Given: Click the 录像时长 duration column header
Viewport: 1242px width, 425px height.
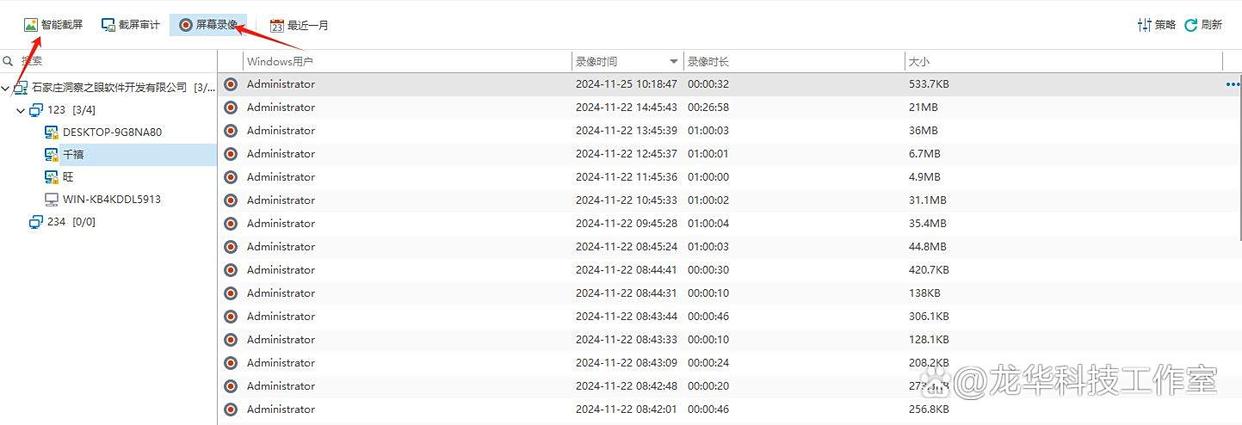Looking at the screenshot, I should pos(793,61).
